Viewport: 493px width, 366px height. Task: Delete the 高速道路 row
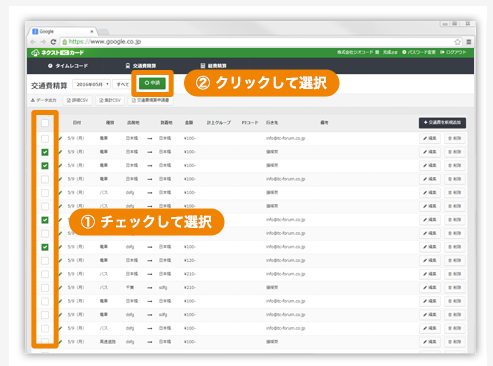click(455, 342)
